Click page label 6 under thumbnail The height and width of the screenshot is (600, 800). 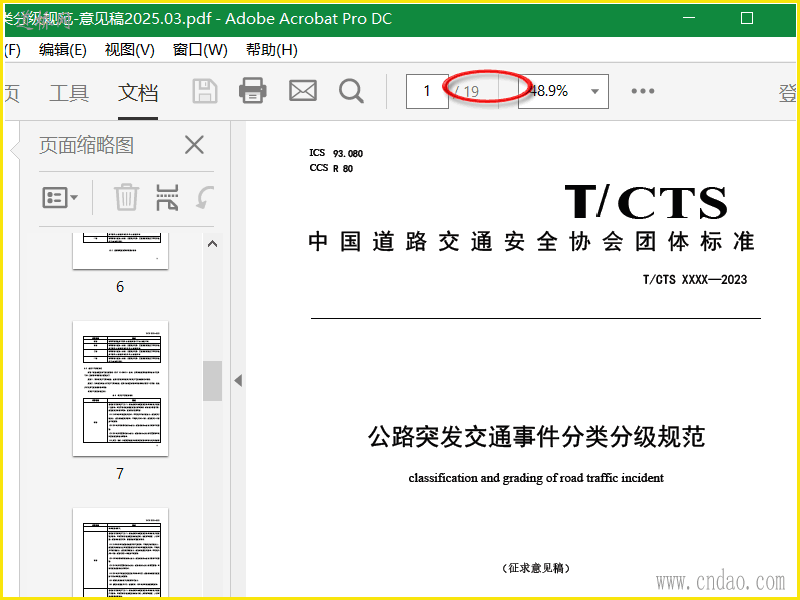click(x=120, y=287)
